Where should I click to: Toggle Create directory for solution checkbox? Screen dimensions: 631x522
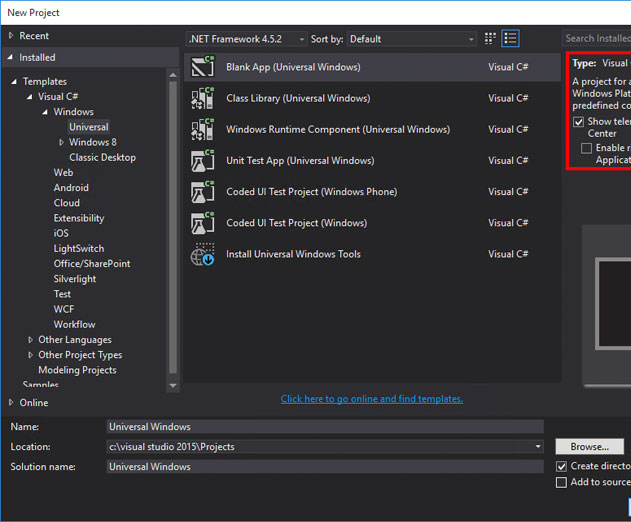(561, 466)
